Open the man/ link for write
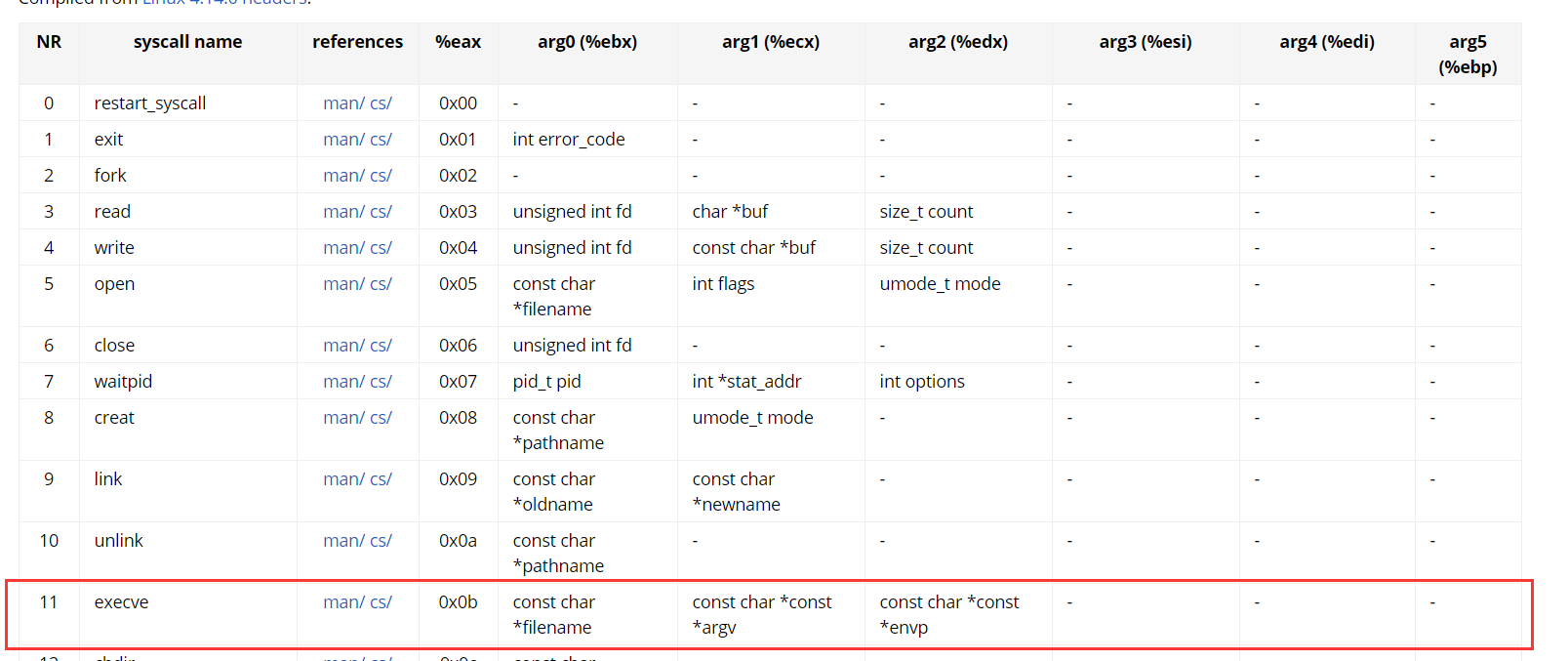1568x661 pixels. [x=343, y=248]
